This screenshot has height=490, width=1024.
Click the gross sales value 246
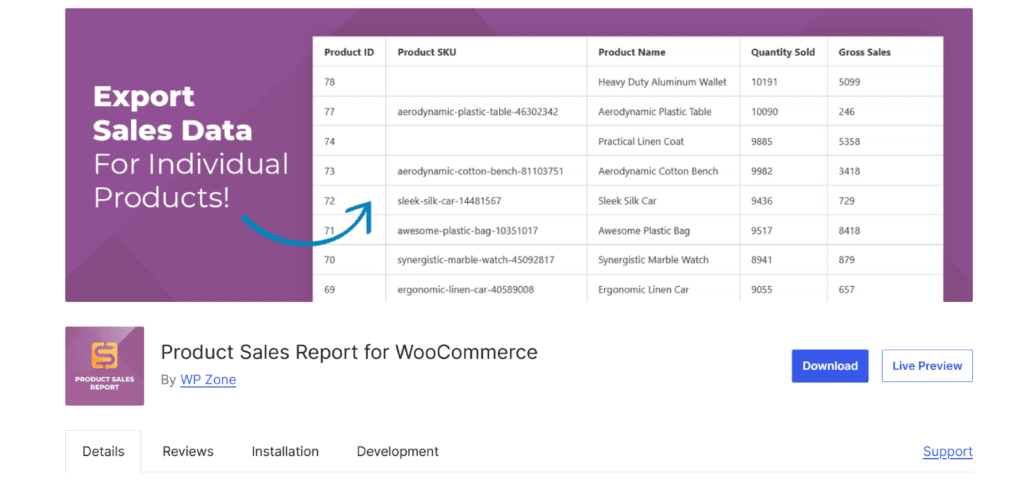click(846, 112)
